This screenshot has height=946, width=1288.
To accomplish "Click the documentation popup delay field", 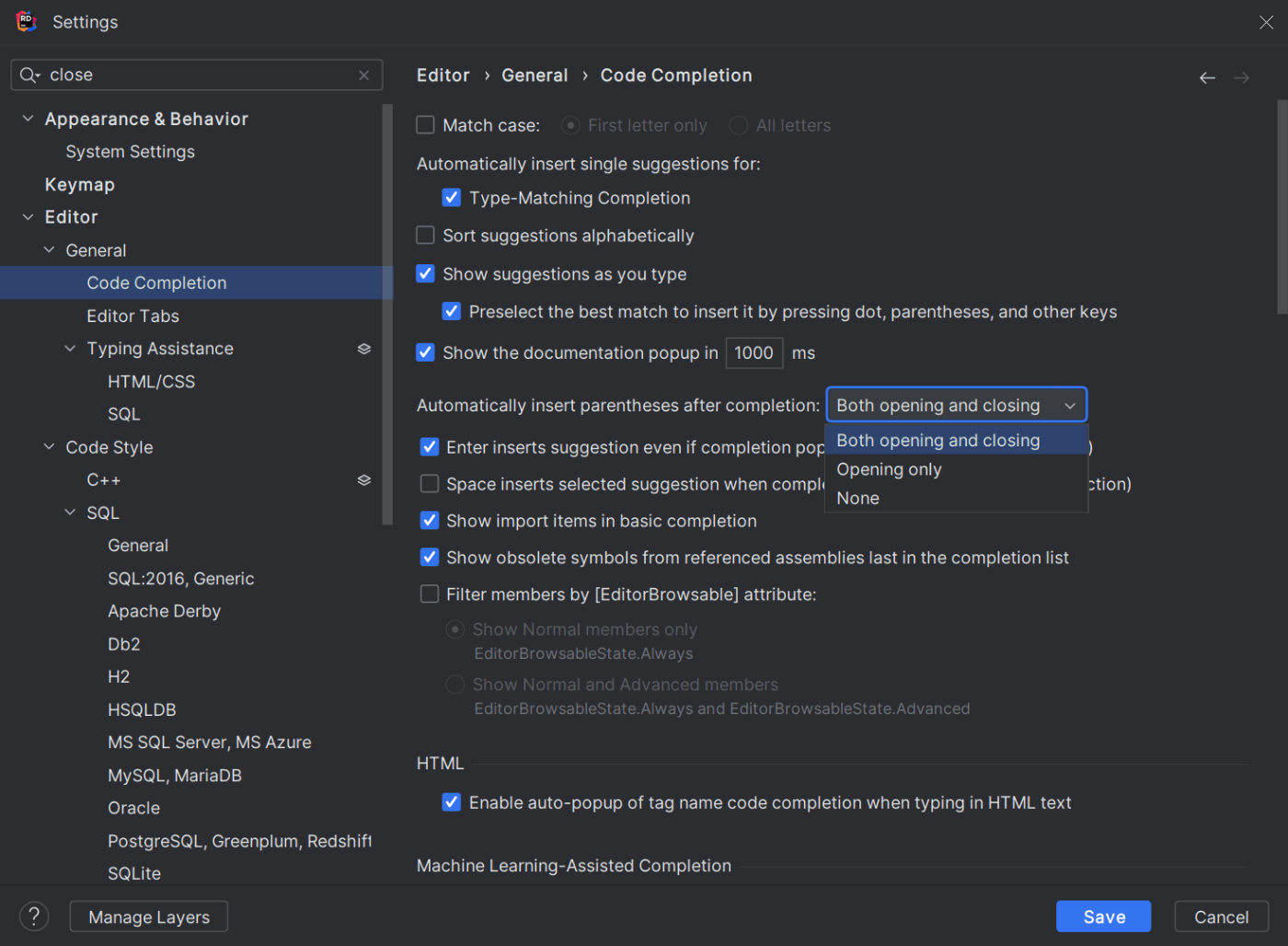I will click(754, 352).
